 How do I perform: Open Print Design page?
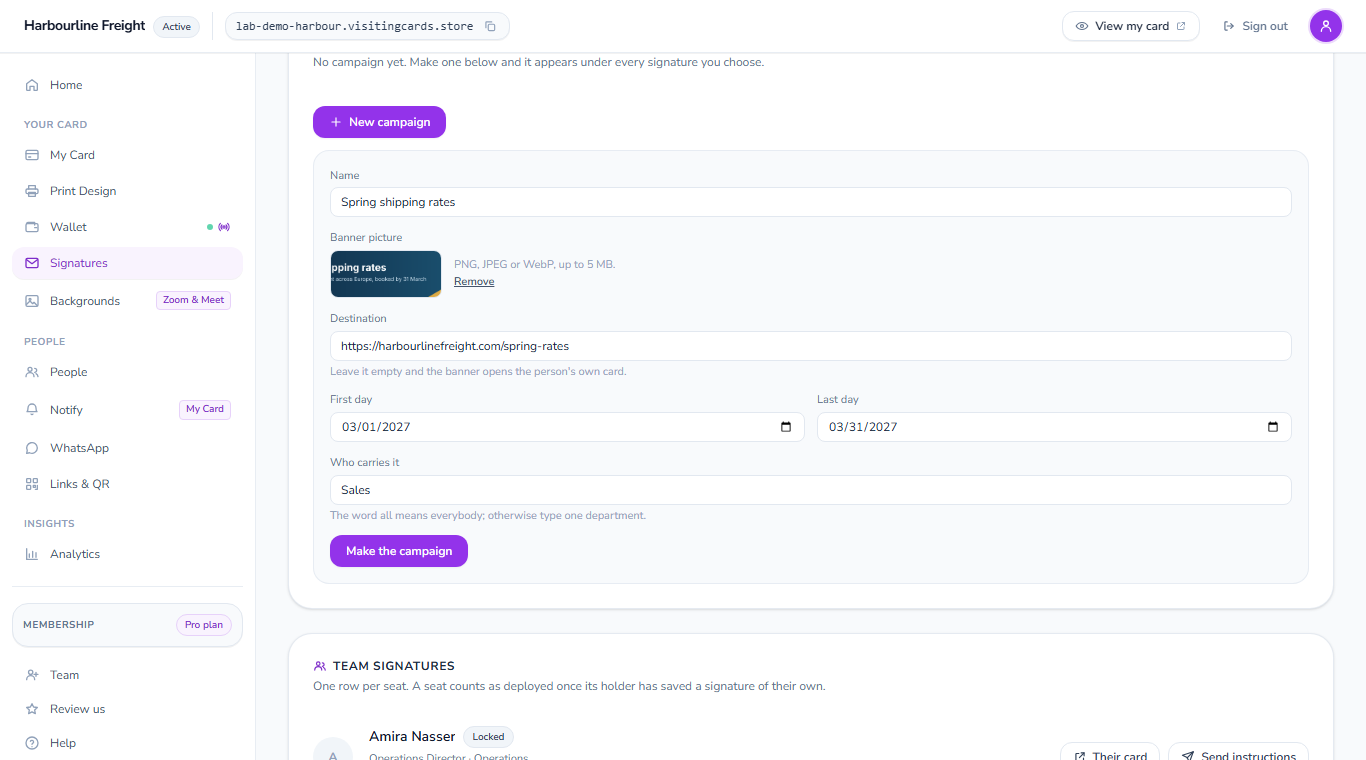[x=127, y=191]
